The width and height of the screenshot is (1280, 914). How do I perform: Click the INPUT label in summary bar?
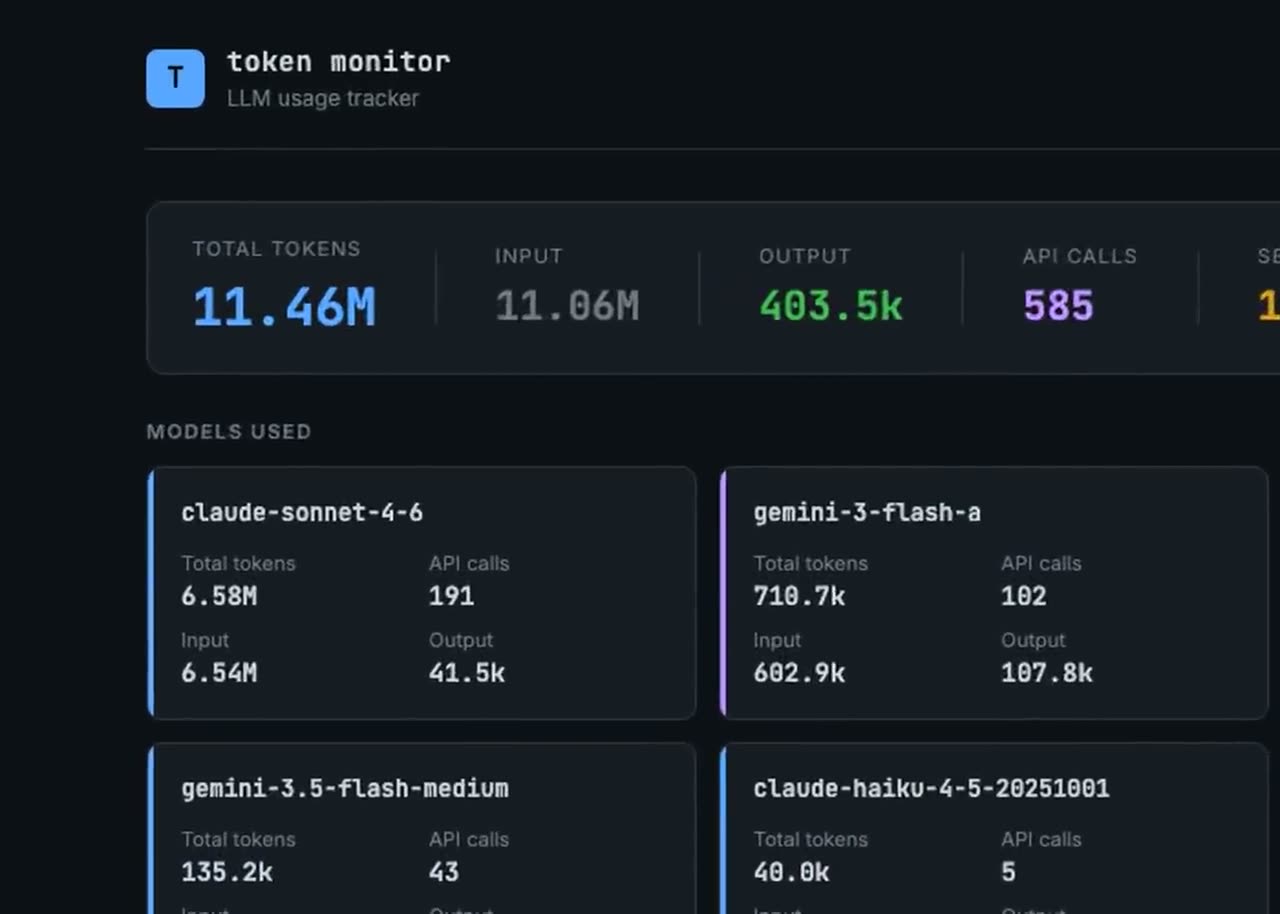[529, 256]
